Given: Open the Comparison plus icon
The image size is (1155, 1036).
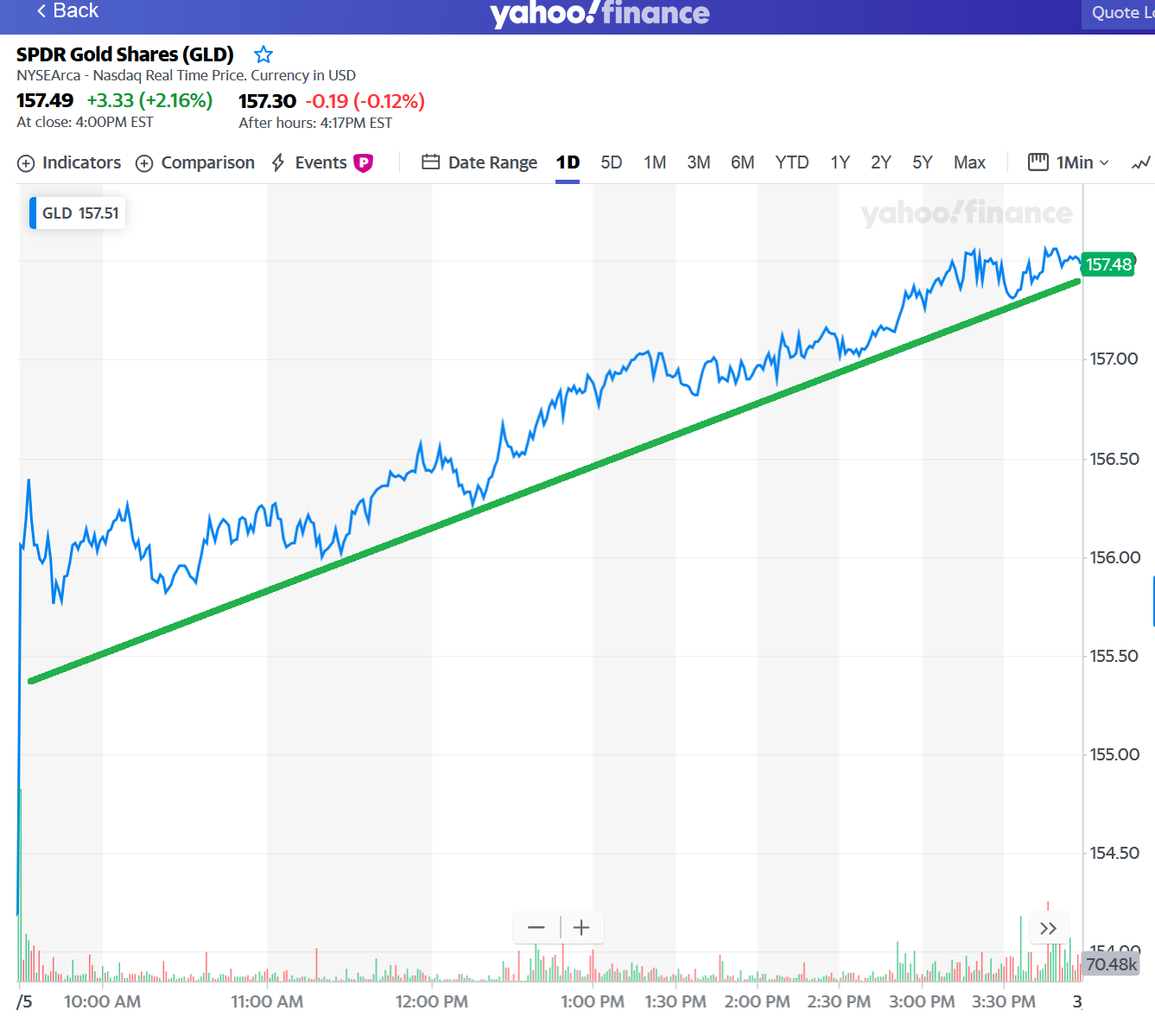Looking at the screenshot, I should tap(144, 163).
